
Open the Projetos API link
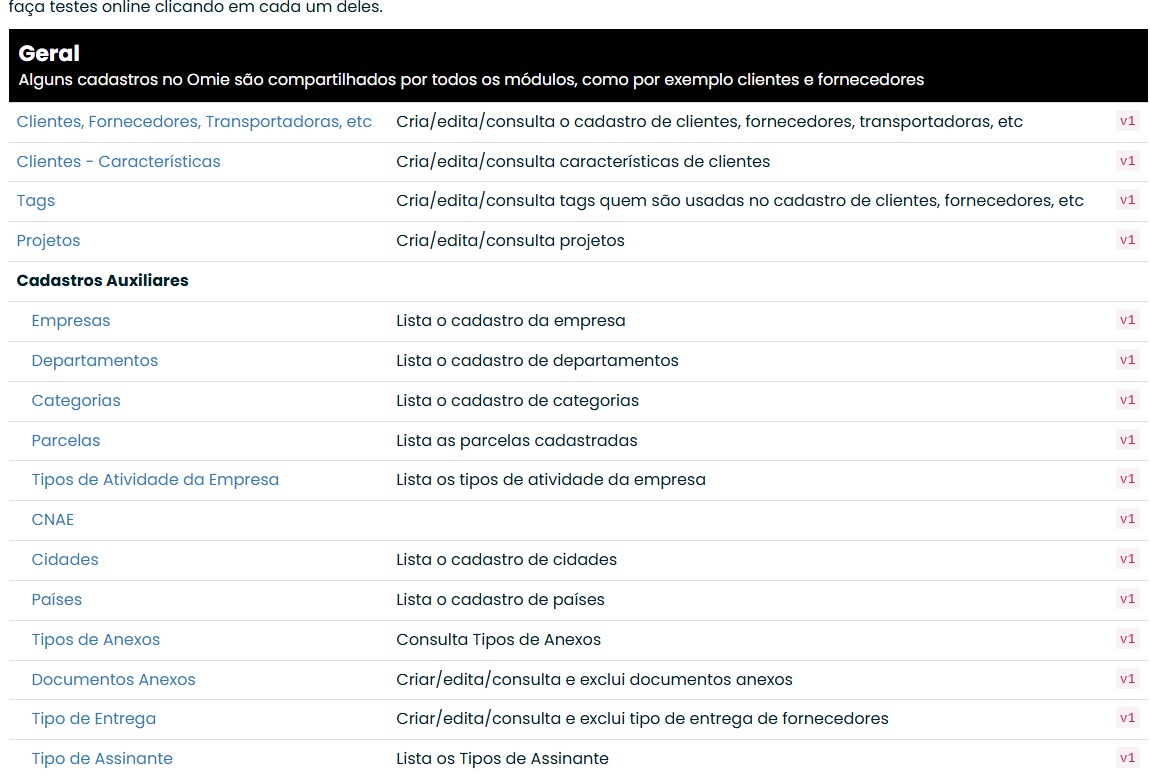[48, 241]
